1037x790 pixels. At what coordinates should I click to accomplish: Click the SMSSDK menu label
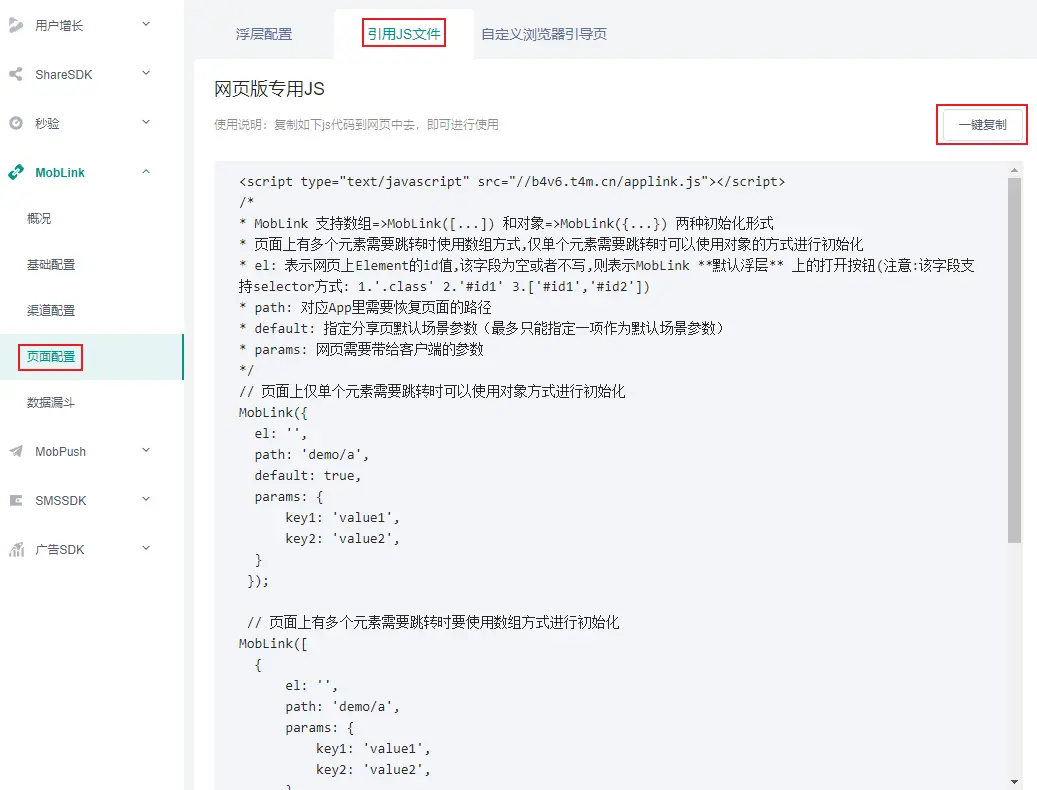tap(61, 500)
